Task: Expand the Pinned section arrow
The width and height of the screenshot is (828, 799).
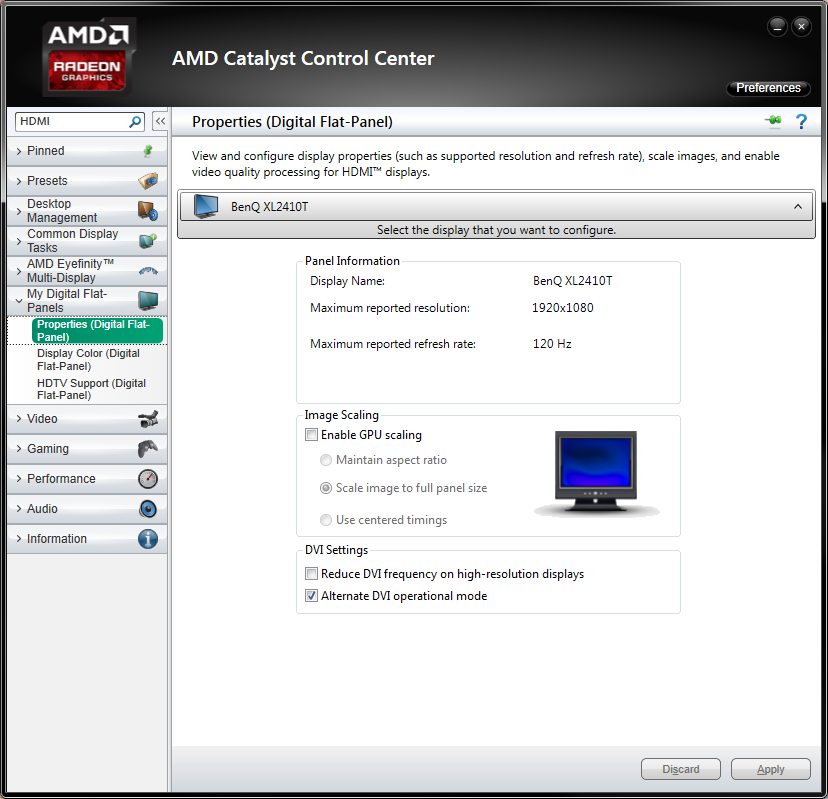Action: pos(19,152)
